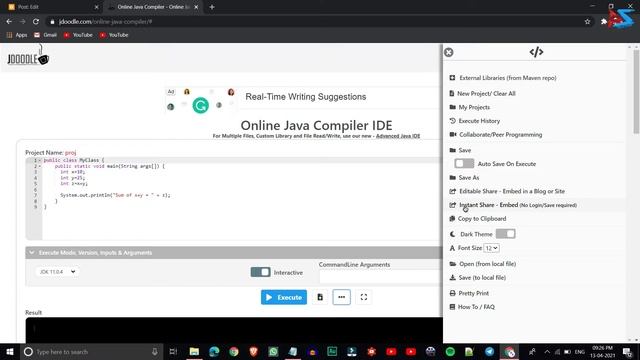
Task: Open the three-dots more options button
Action: click(342, 297)
